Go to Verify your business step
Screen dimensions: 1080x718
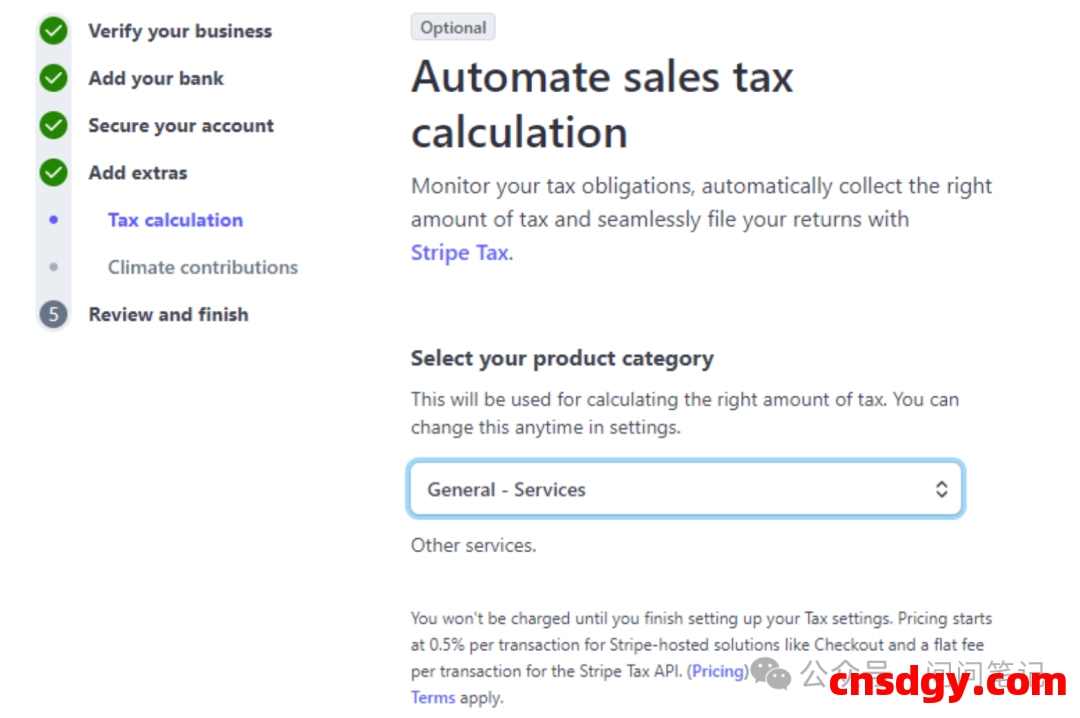pyautogui.click(x=180, y=31)
